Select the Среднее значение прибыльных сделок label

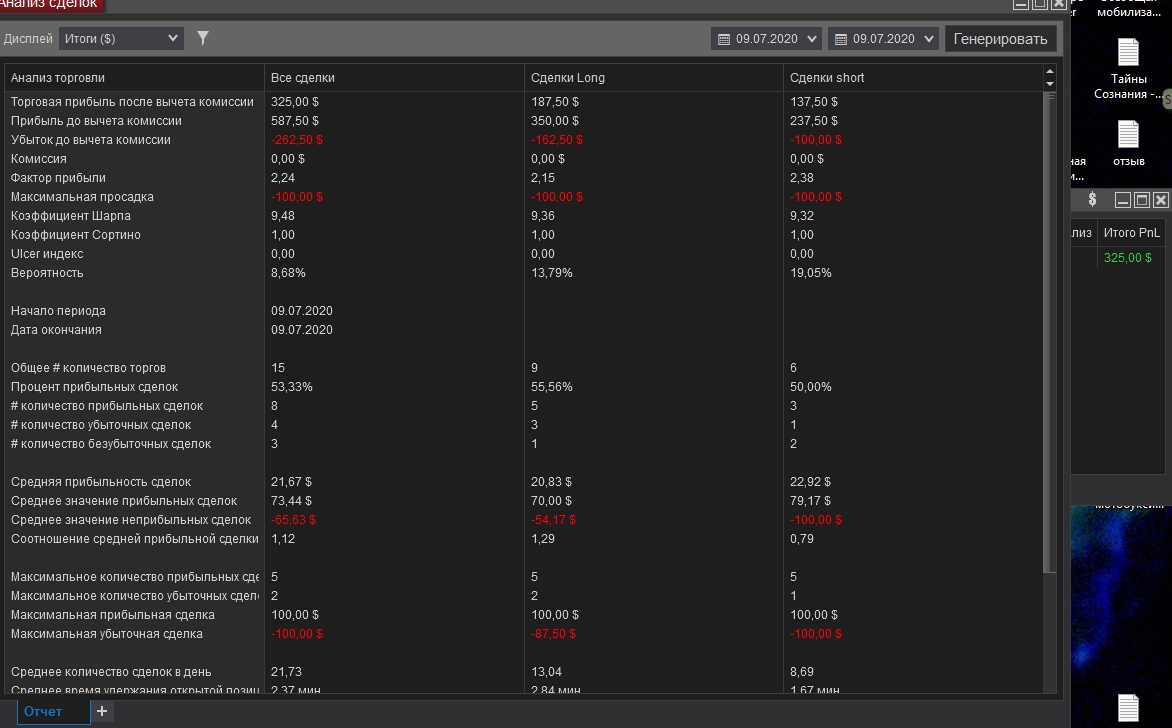pyautogui.click(x=123, y=501)
